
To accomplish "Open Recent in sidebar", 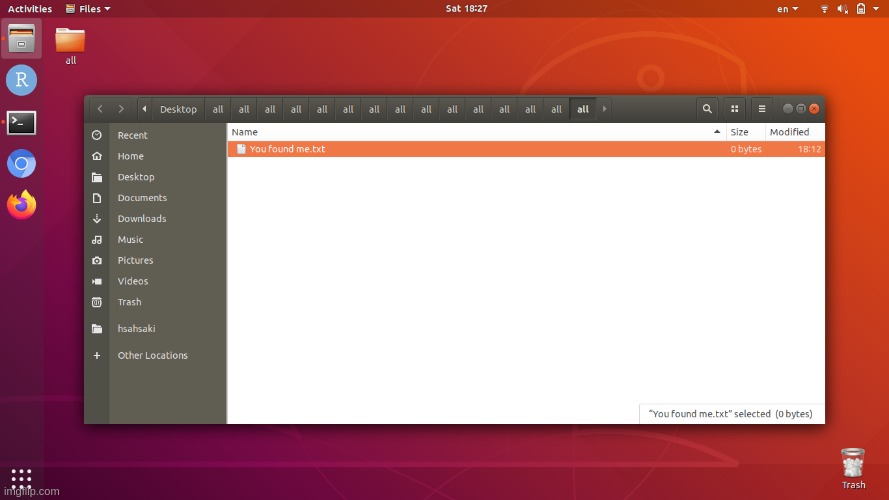I will click(x=155, y=135).
